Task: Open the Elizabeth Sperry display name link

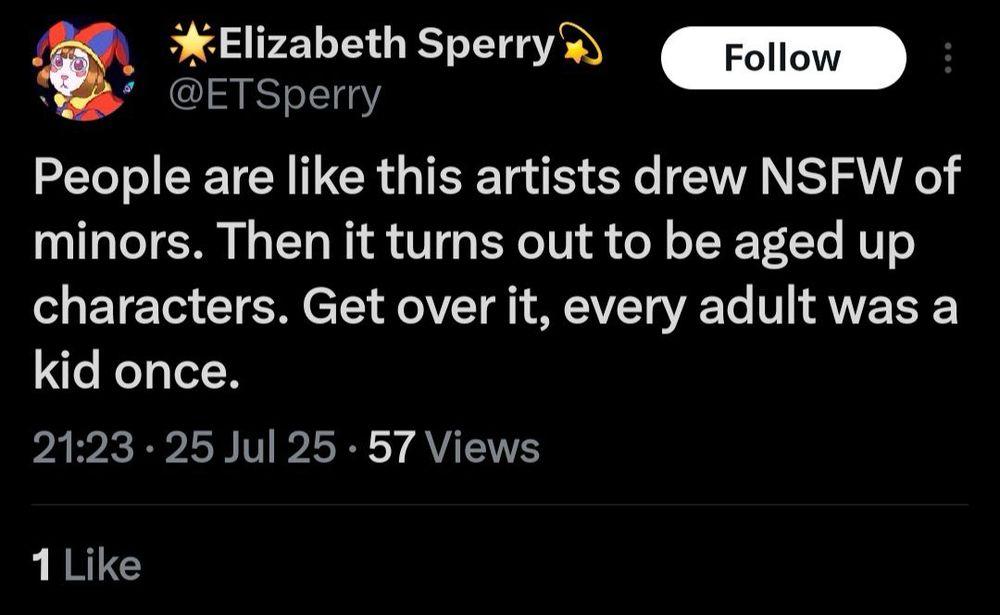Action: (x=381, y=45)
